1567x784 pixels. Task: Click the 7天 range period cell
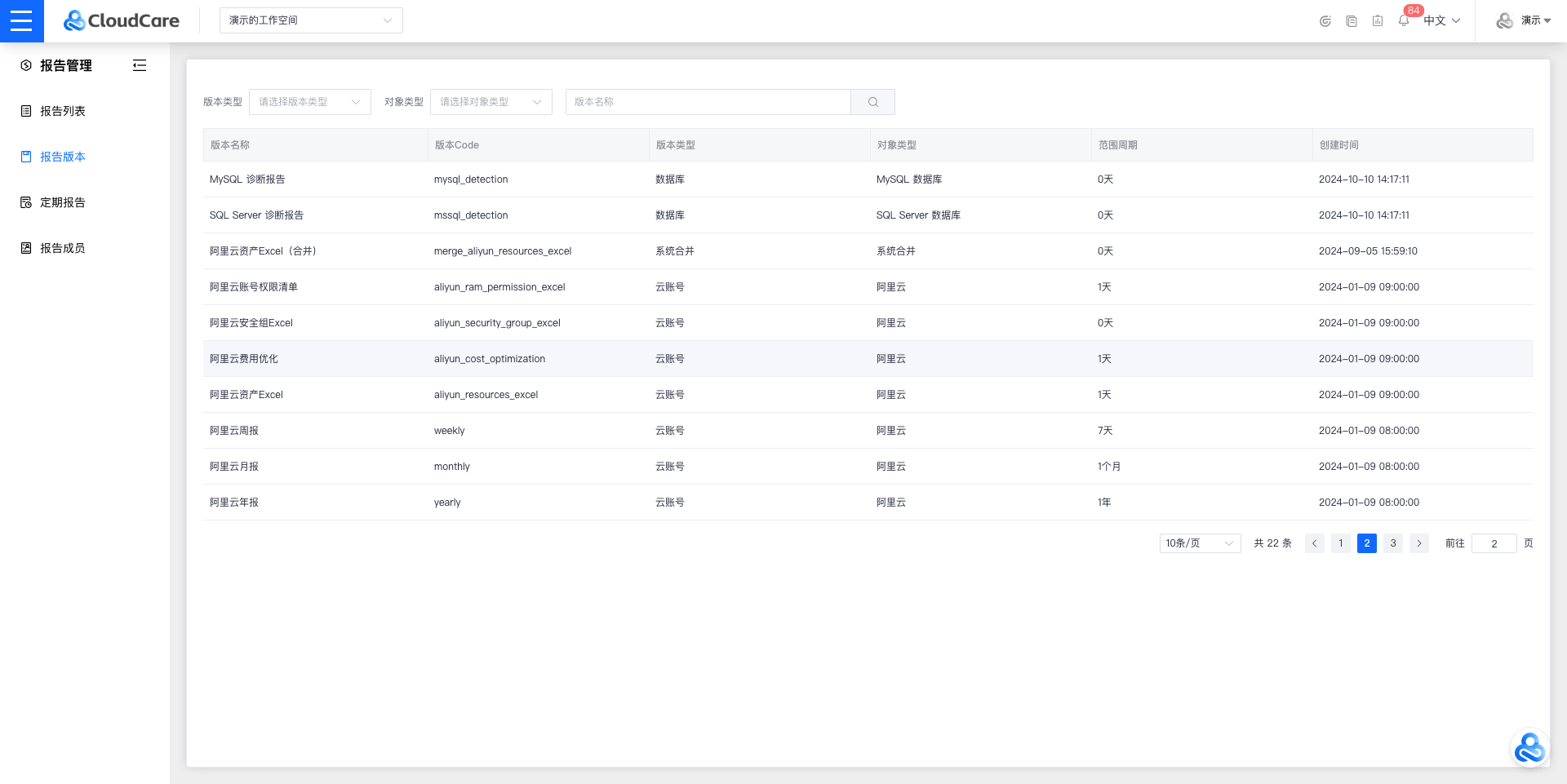tap(1105, 431)
